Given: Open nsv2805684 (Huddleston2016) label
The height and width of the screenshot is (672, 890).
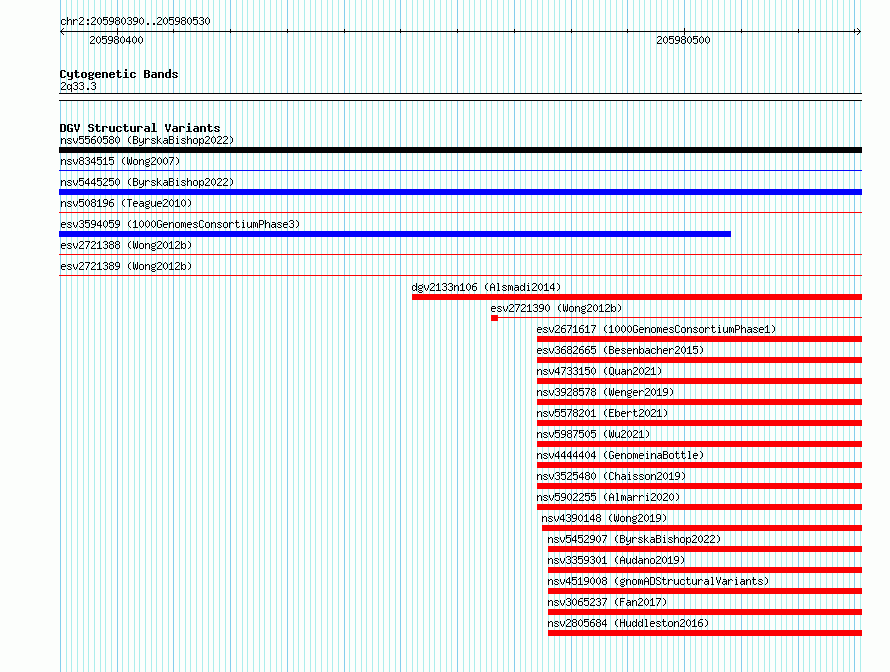Looking at the screenshot, I should [x=628, y=623].
